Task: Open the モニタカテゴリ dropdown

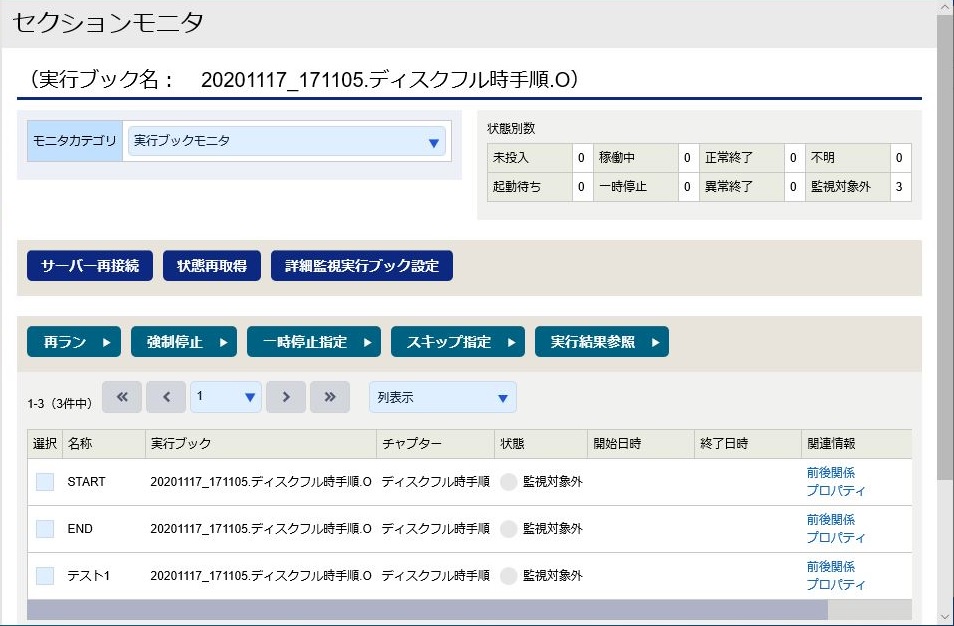Action: point(287,141)
